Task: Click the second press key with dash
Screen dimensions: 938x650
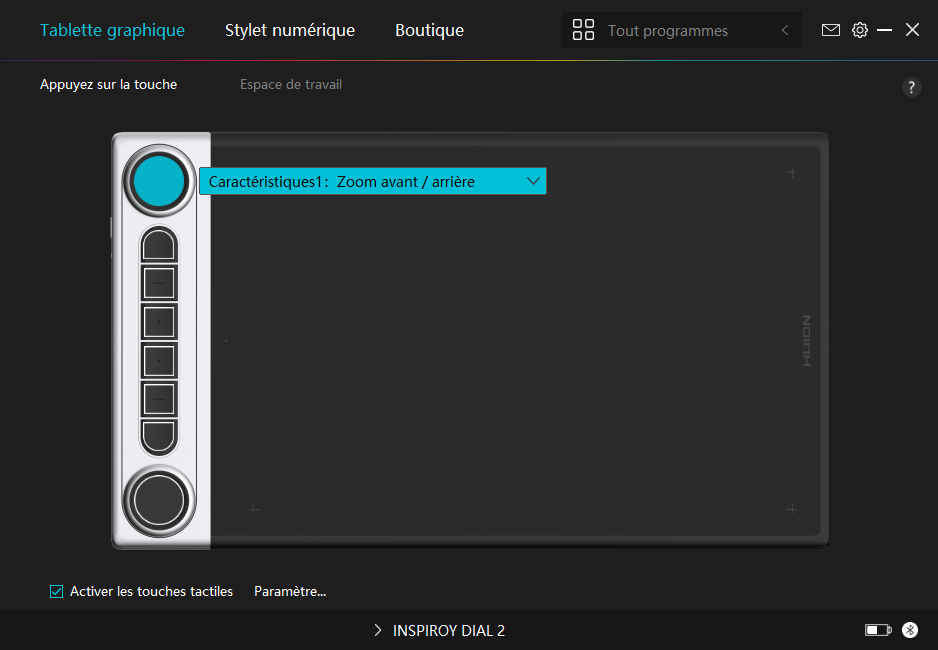Action: (159, 283)
